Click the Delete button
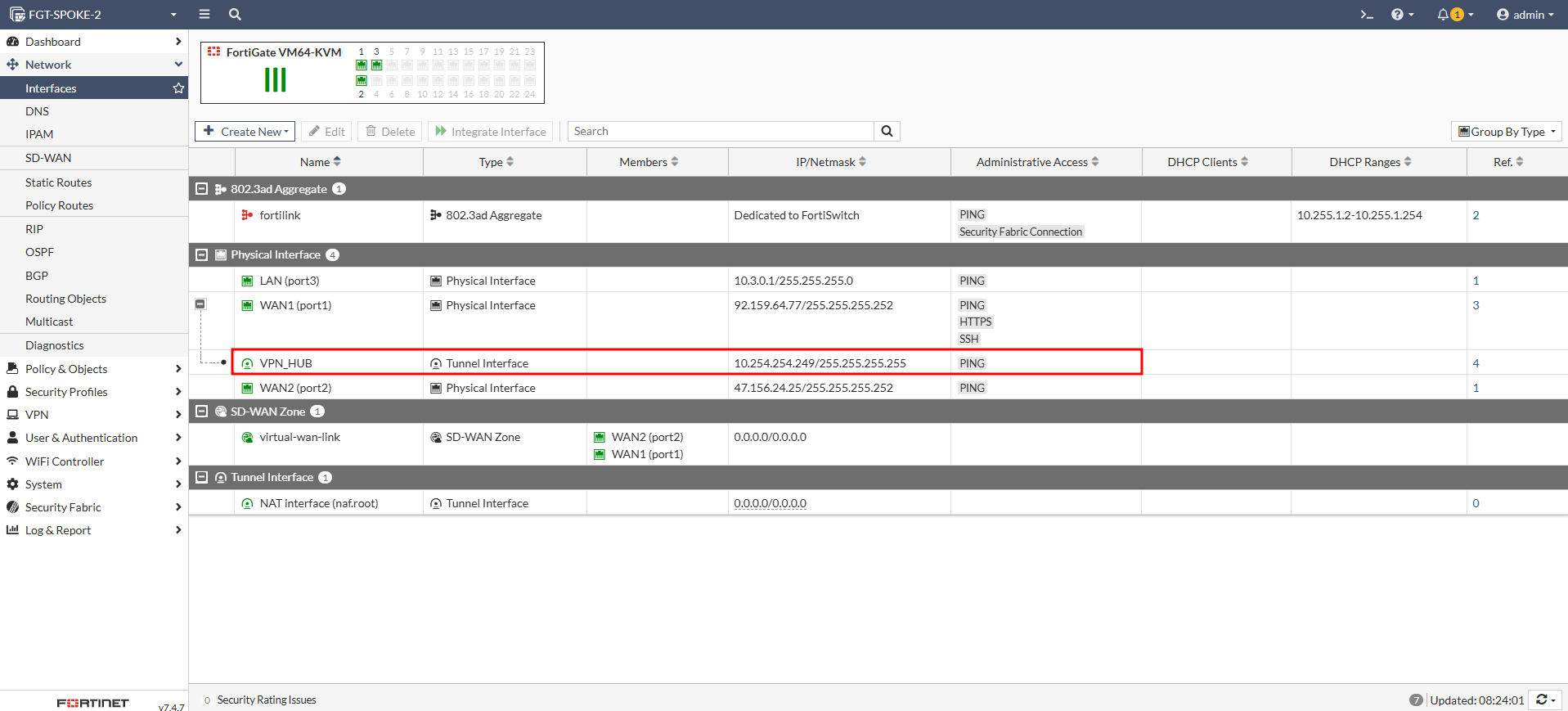This screenshot has height=711, width=1568. 390,131
